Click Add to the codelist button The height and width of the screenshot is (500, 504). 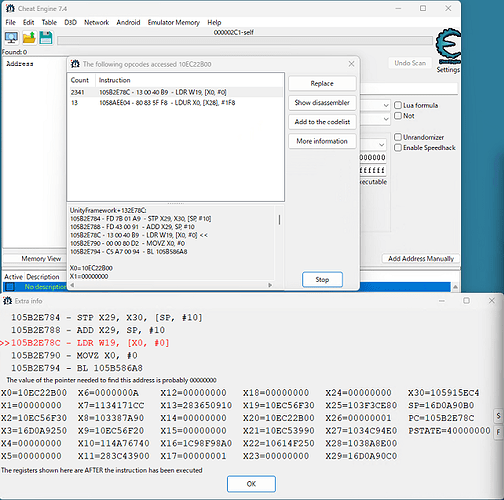(x=322, y=122)
